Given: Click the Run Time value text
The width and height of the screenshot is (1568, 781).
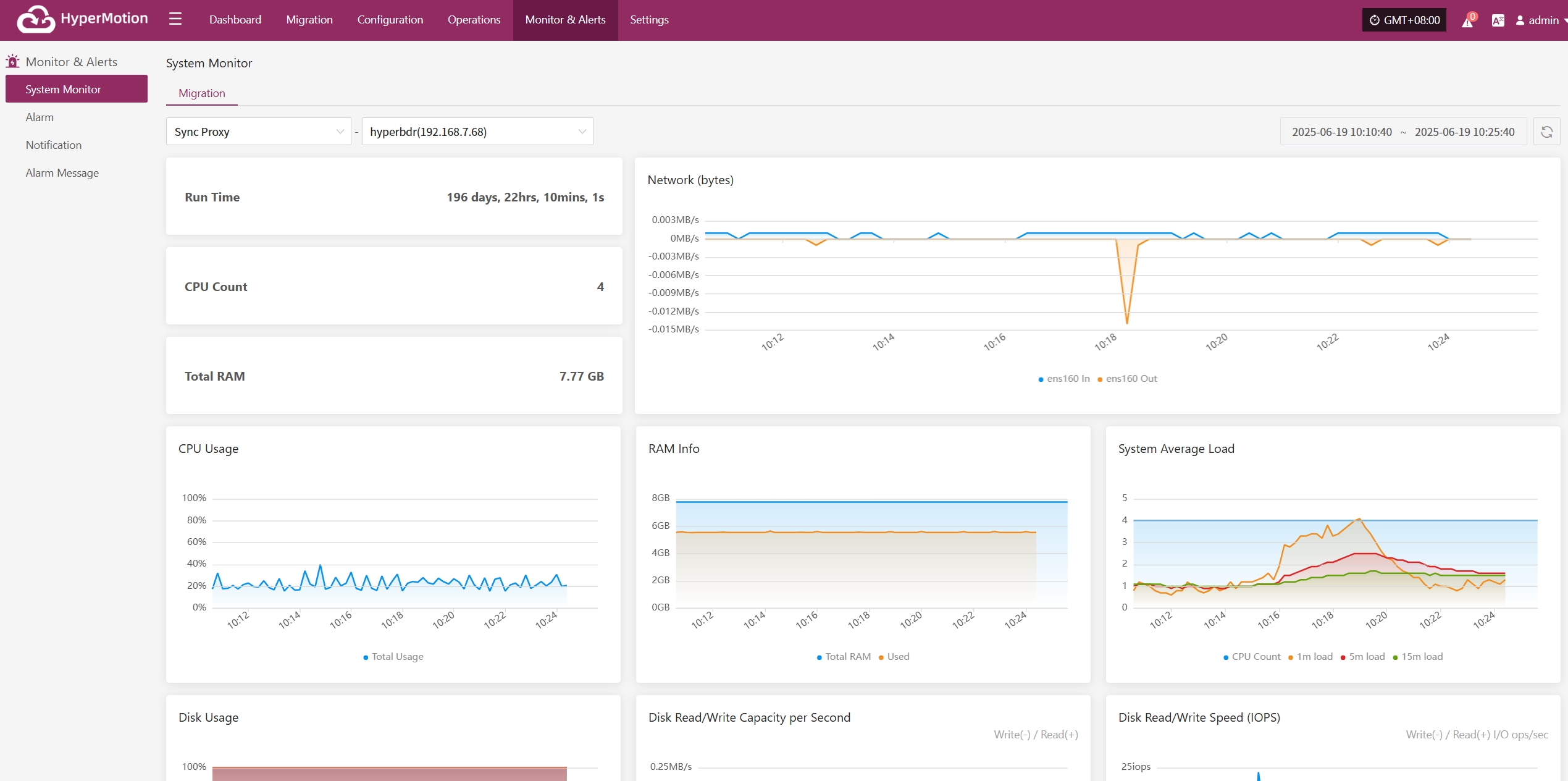Looking at the screenshot, I should click(x=525, y=197).
